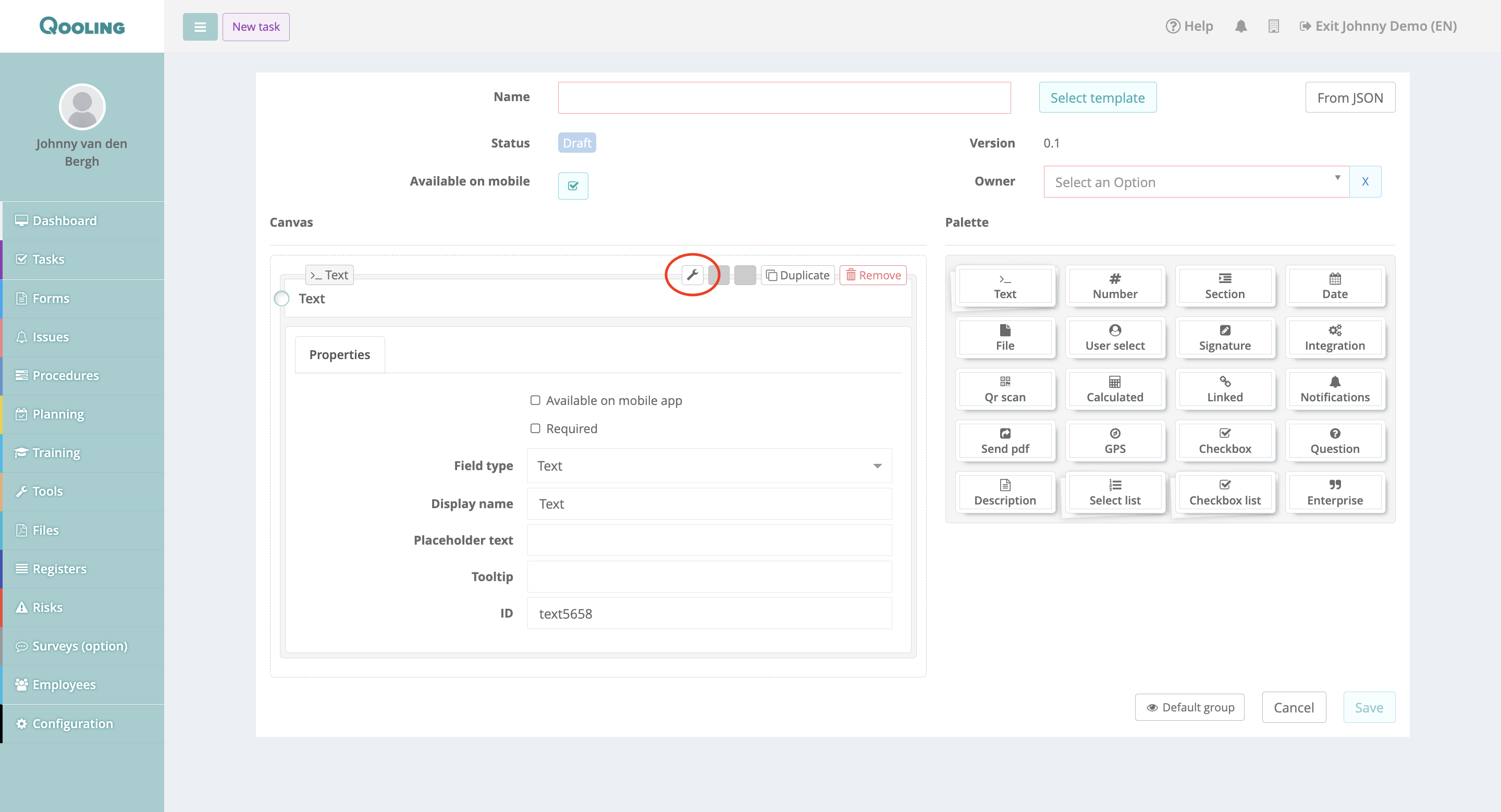This screenshot has width=1501, height=812.
Task: Add Qr scan element from palette
Action: [x=1004, y=389]
